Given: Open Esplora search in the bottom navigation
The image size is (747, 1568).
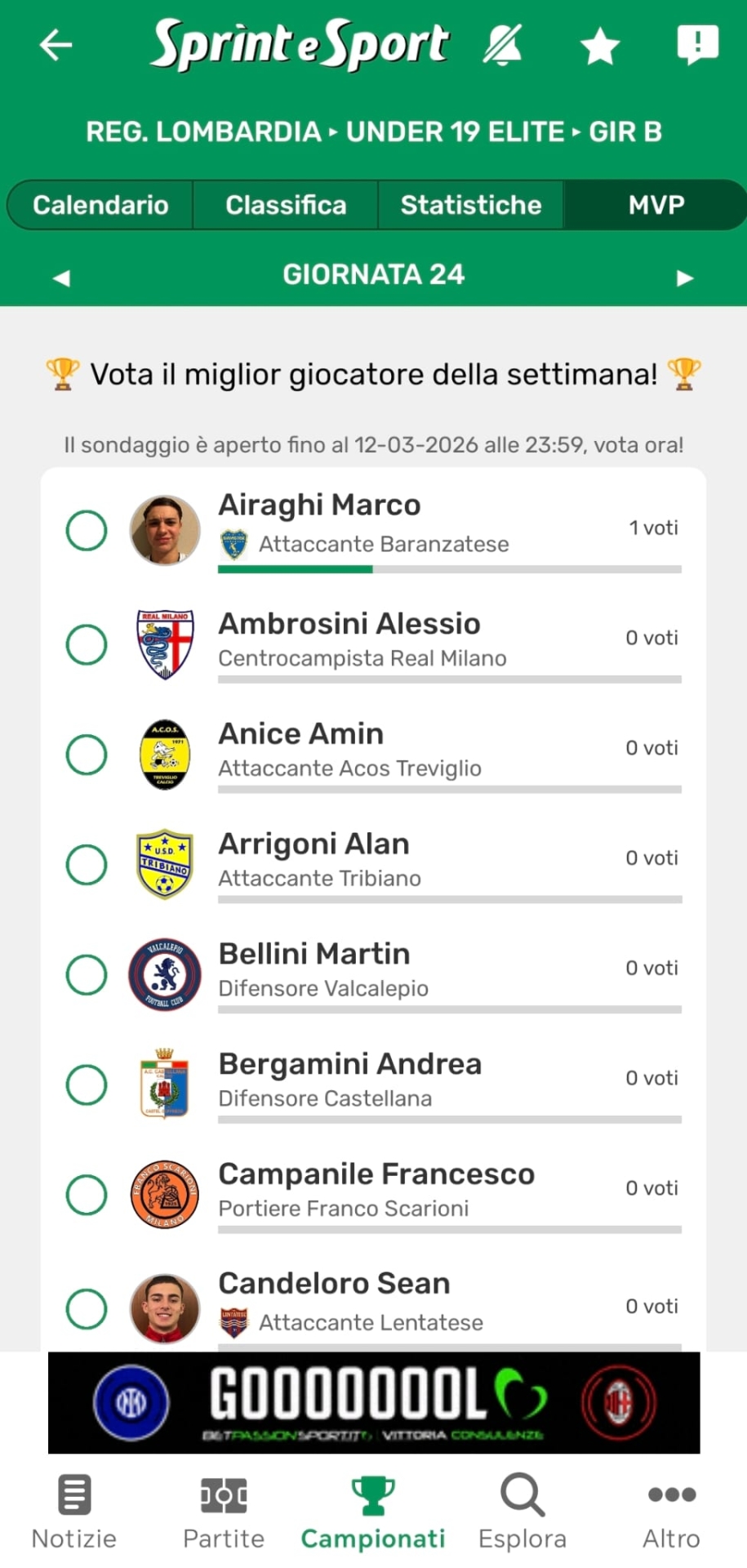Looking at the screenshot, I should tap(522, 1512).
